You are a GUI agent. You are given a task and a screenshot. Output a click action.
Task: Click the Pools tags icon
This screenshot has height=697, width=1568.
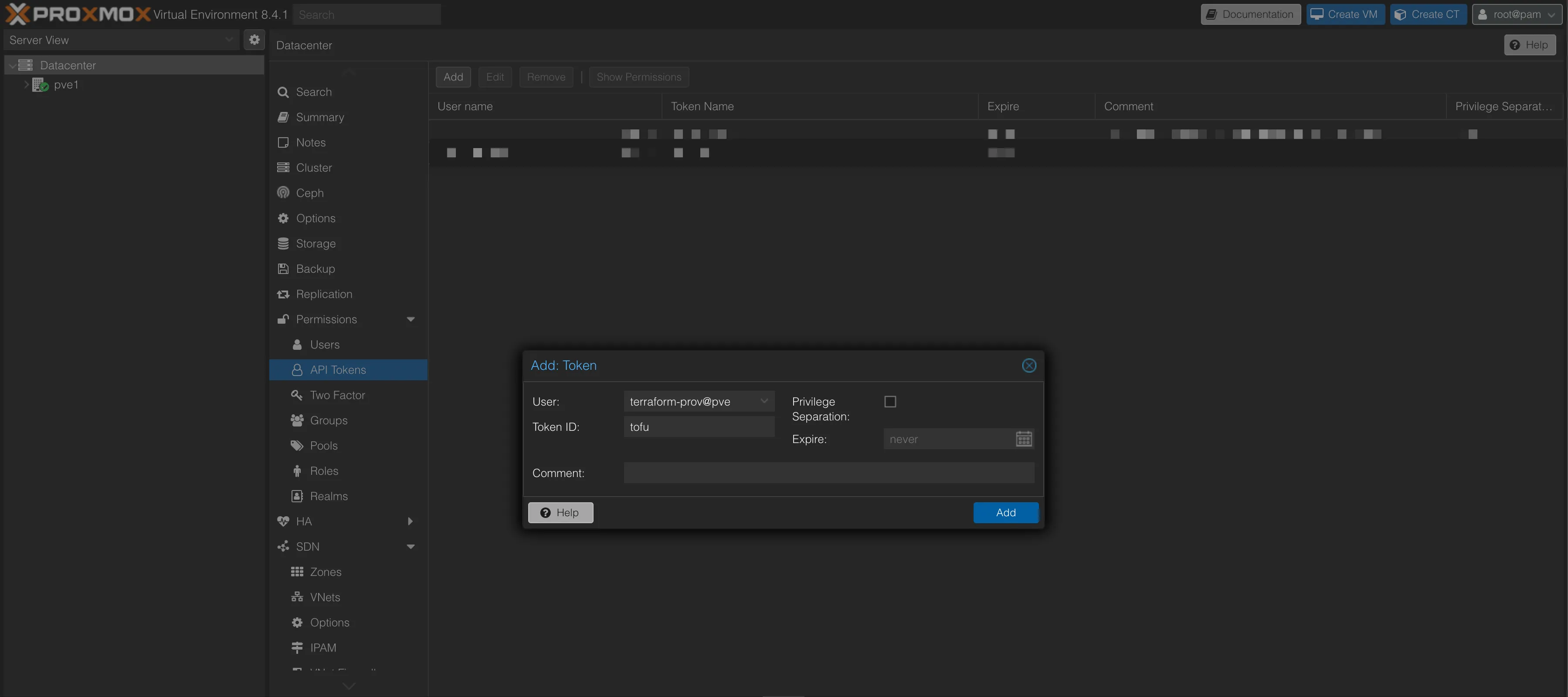[297, 445]
